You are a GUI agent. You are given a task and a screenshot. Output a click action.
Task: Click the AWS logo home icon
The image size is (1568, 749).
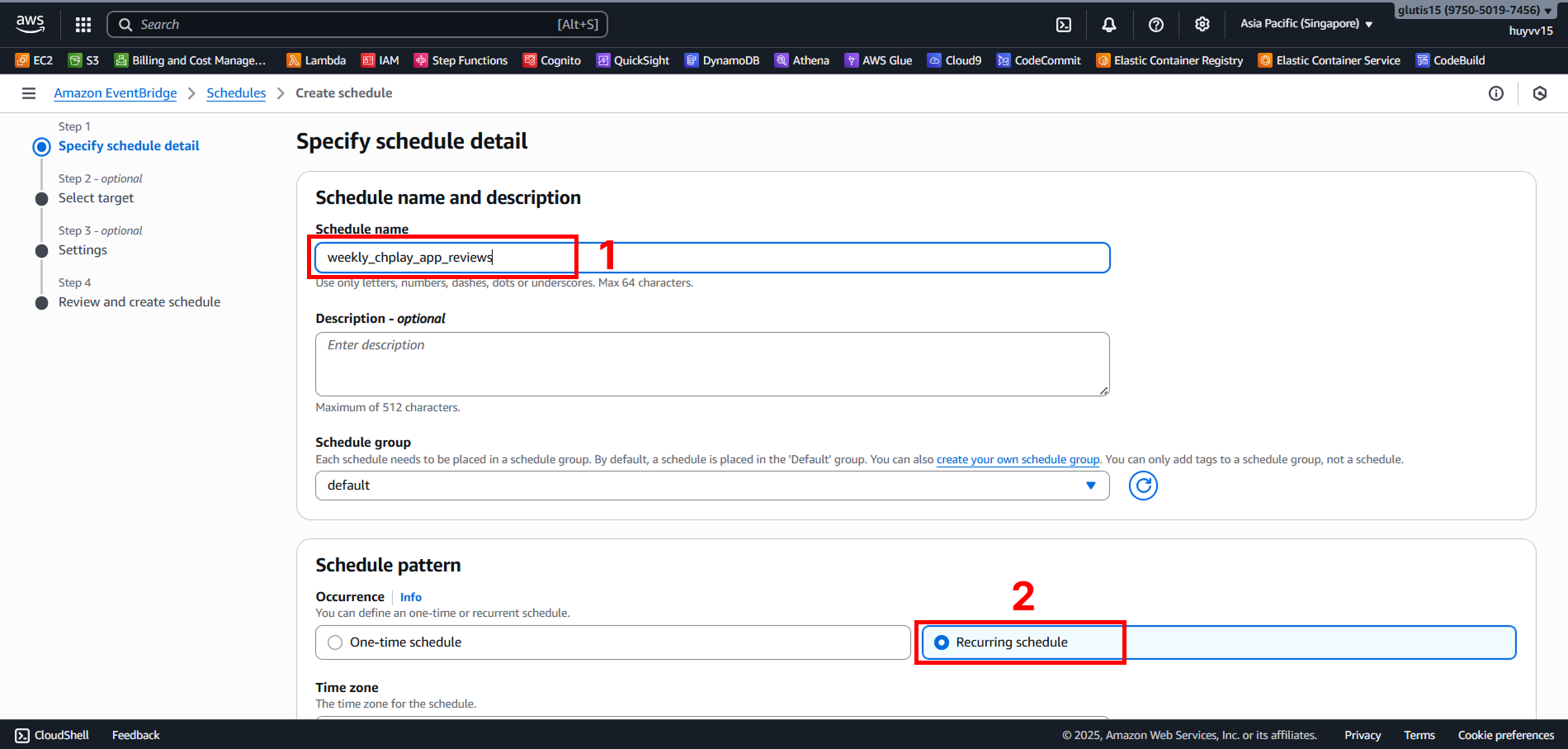point(31,24)
